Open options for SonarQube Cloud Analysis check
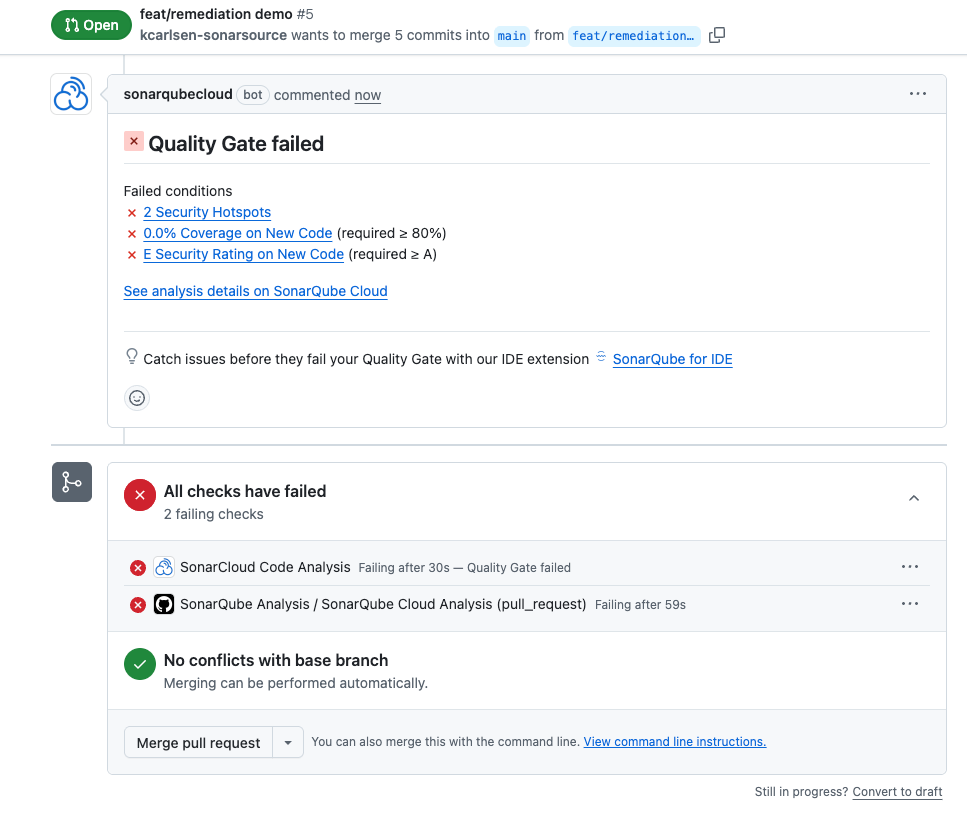 pos(909,604)
